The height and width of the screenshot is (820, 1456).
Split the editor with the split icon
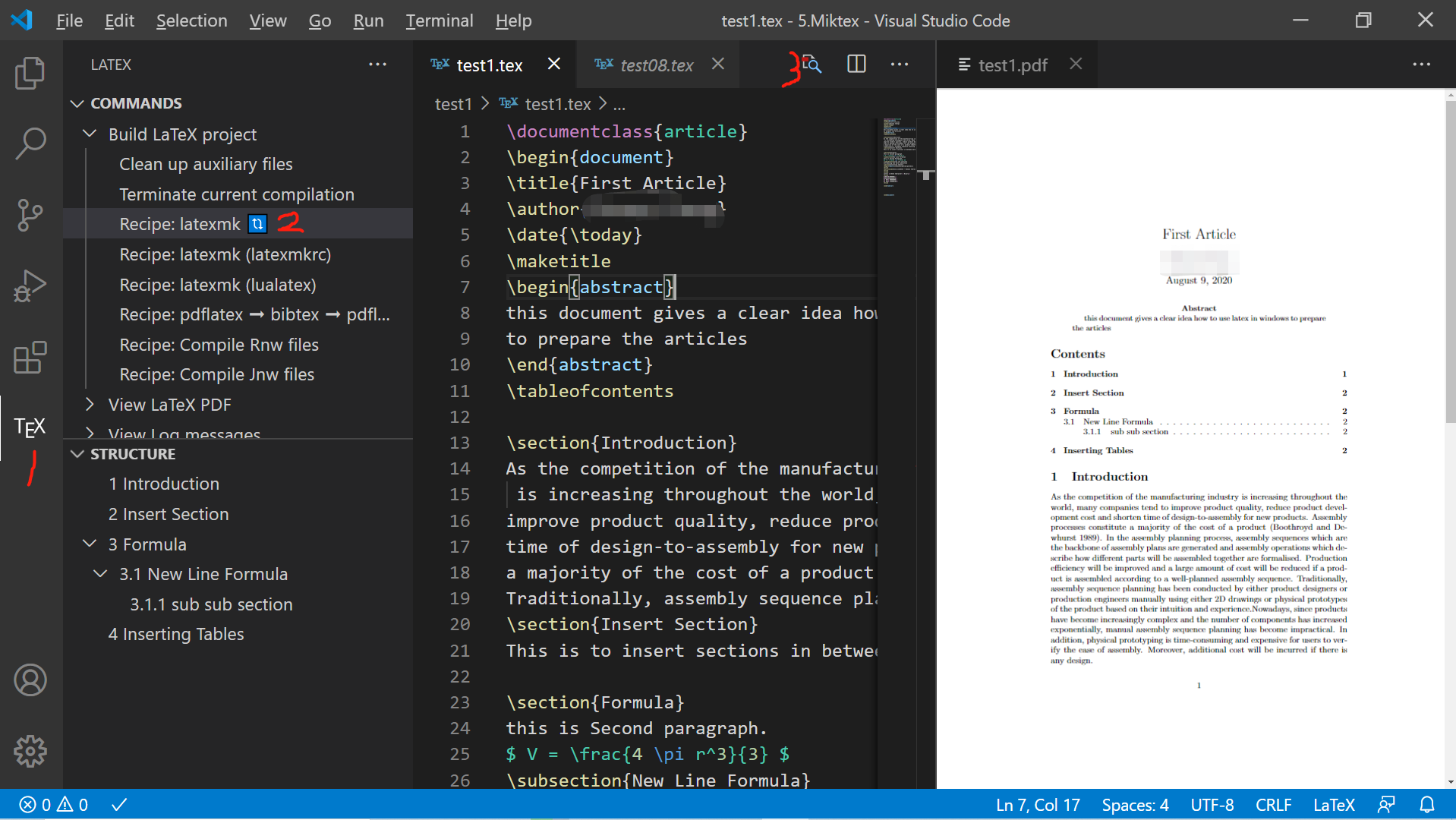[x=856, y=65]
